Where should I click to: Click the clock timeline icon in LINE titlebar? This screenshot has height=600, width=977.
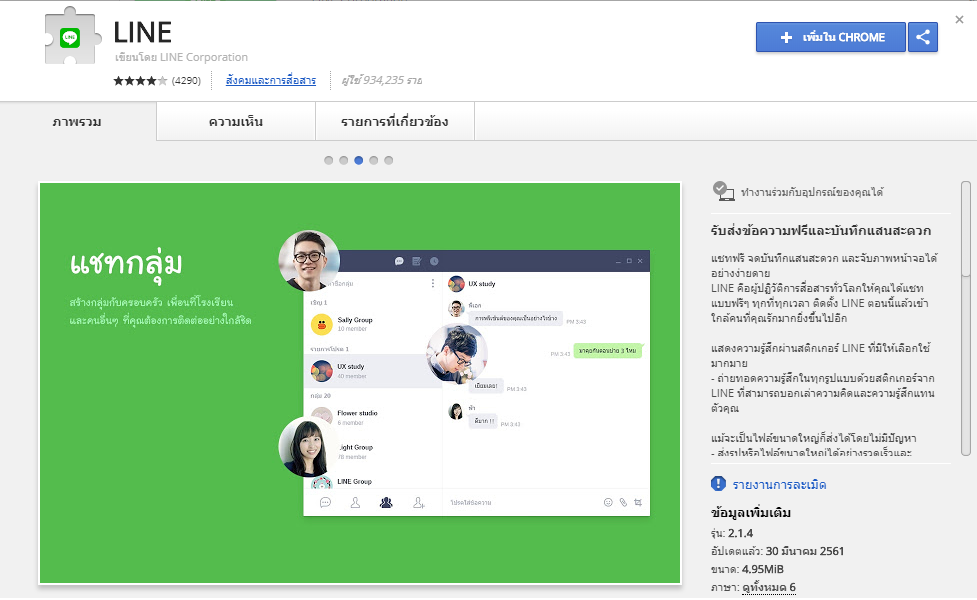pos(434,261)
